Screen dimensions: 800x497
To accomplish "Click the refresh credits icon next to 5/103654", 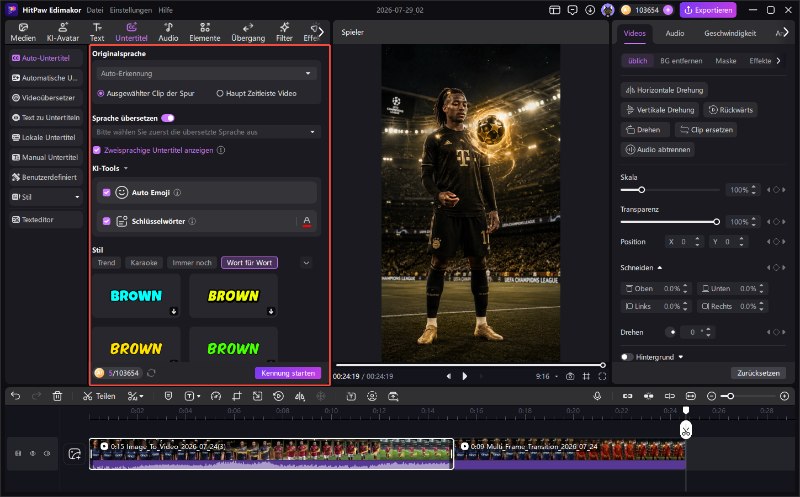I will pyautogui.click(x=151, y=373).
